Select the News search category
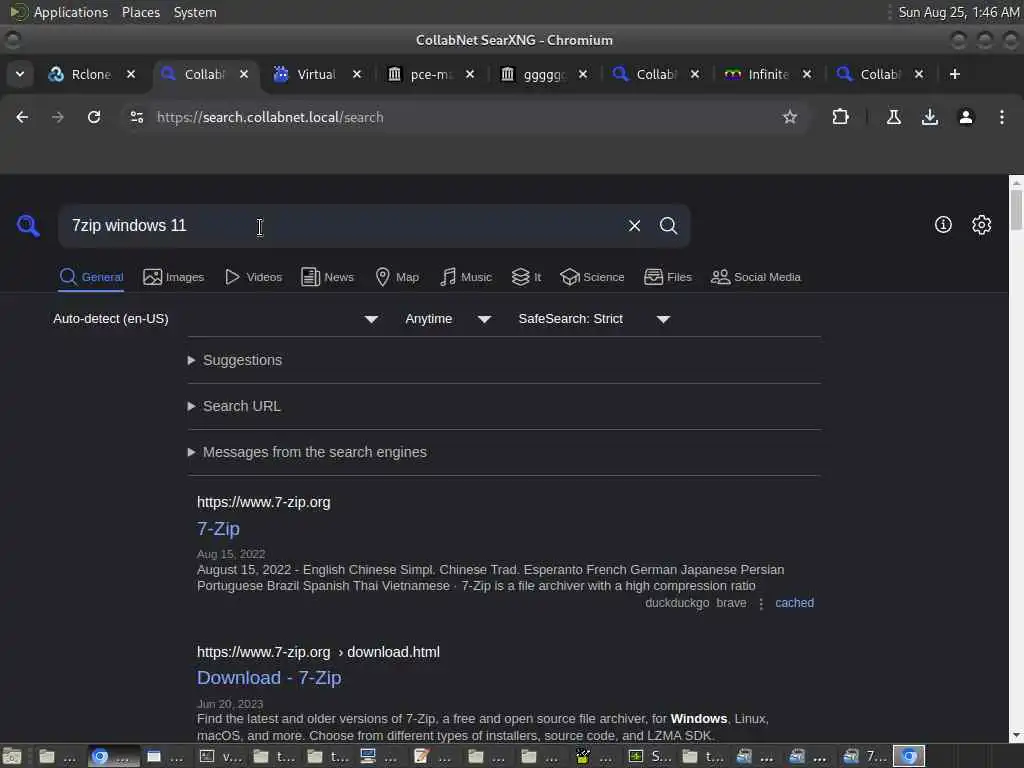The image size is (1024, 768). coord(328,277)
